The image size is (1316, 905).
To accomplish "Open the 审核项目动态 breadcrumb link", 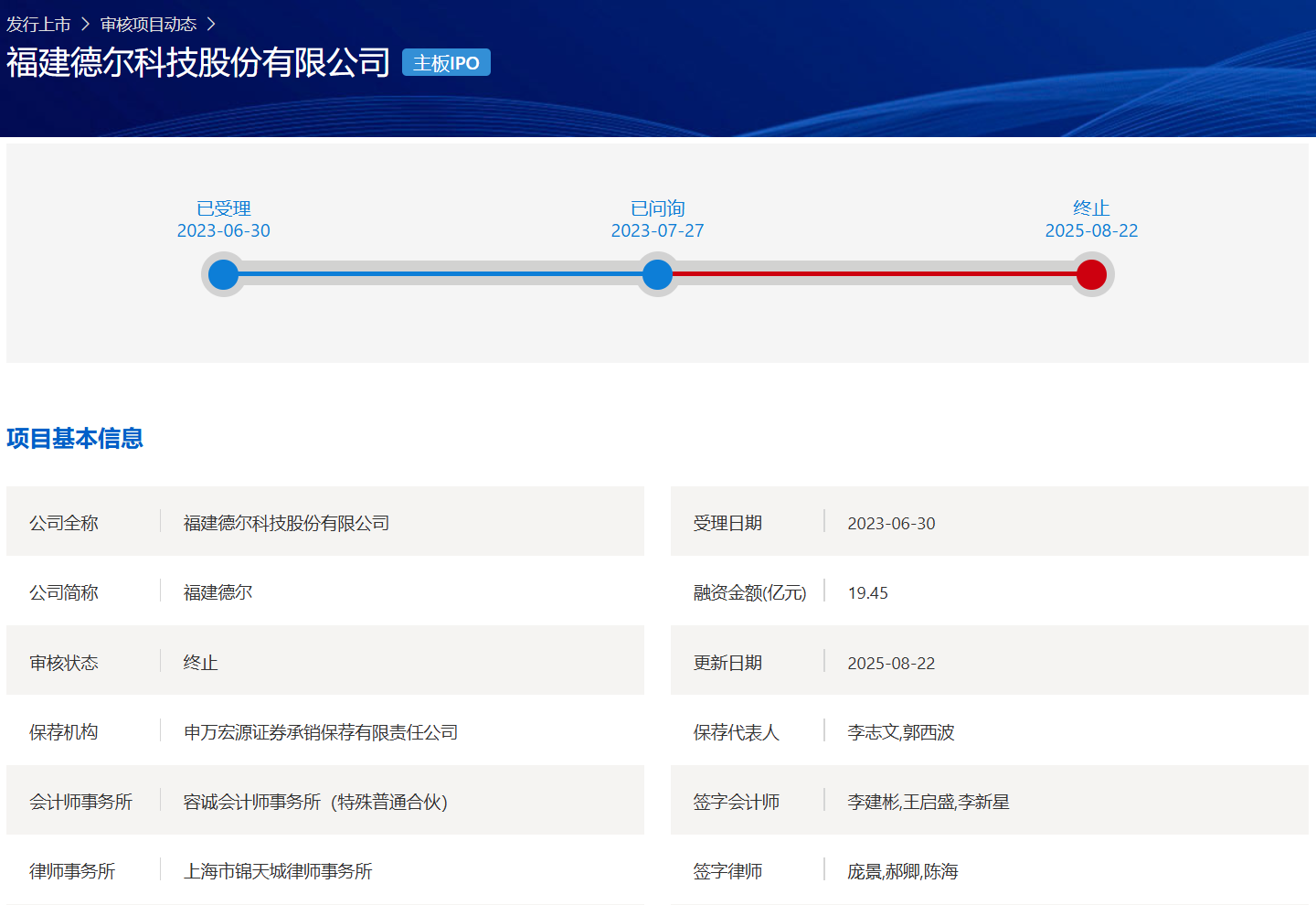I will [149, 24].
